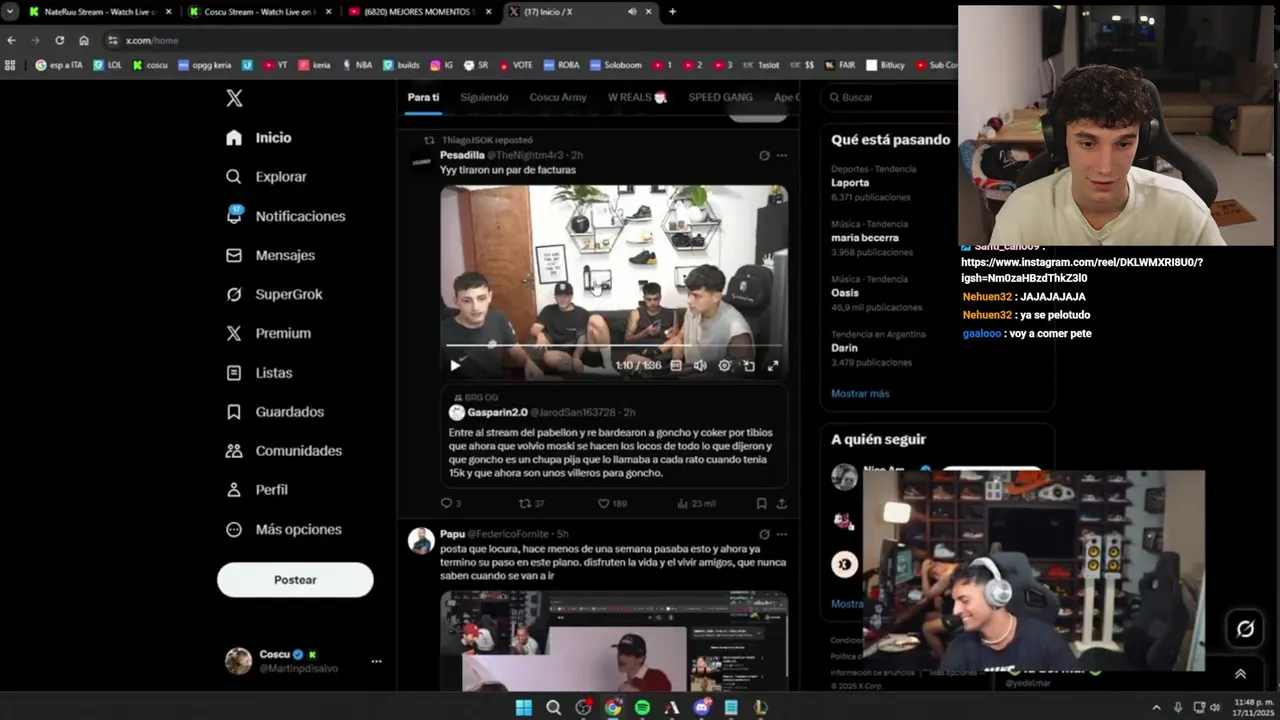Open Notificaciones with the bell badge
1280x720 pixels.
285,216
